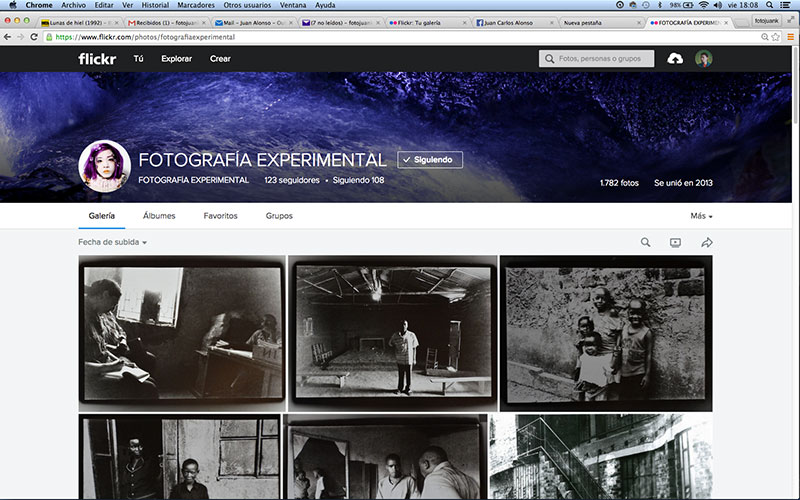Viewport: 800px width, 500px height.
Task: Open the upload cloud icon
Action: tap(675, 59)
